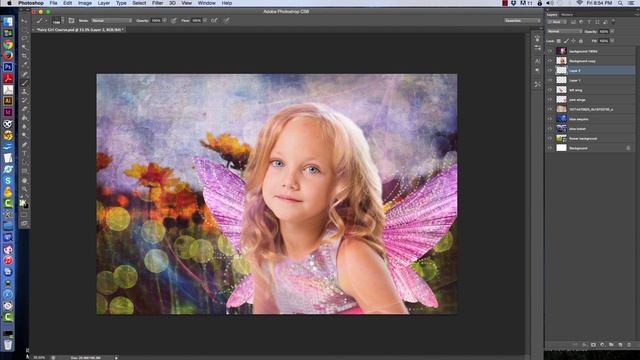The width and height of the screenshot is (640, 360).
Task: Select the Crop tool
Action: click(24, 56)
